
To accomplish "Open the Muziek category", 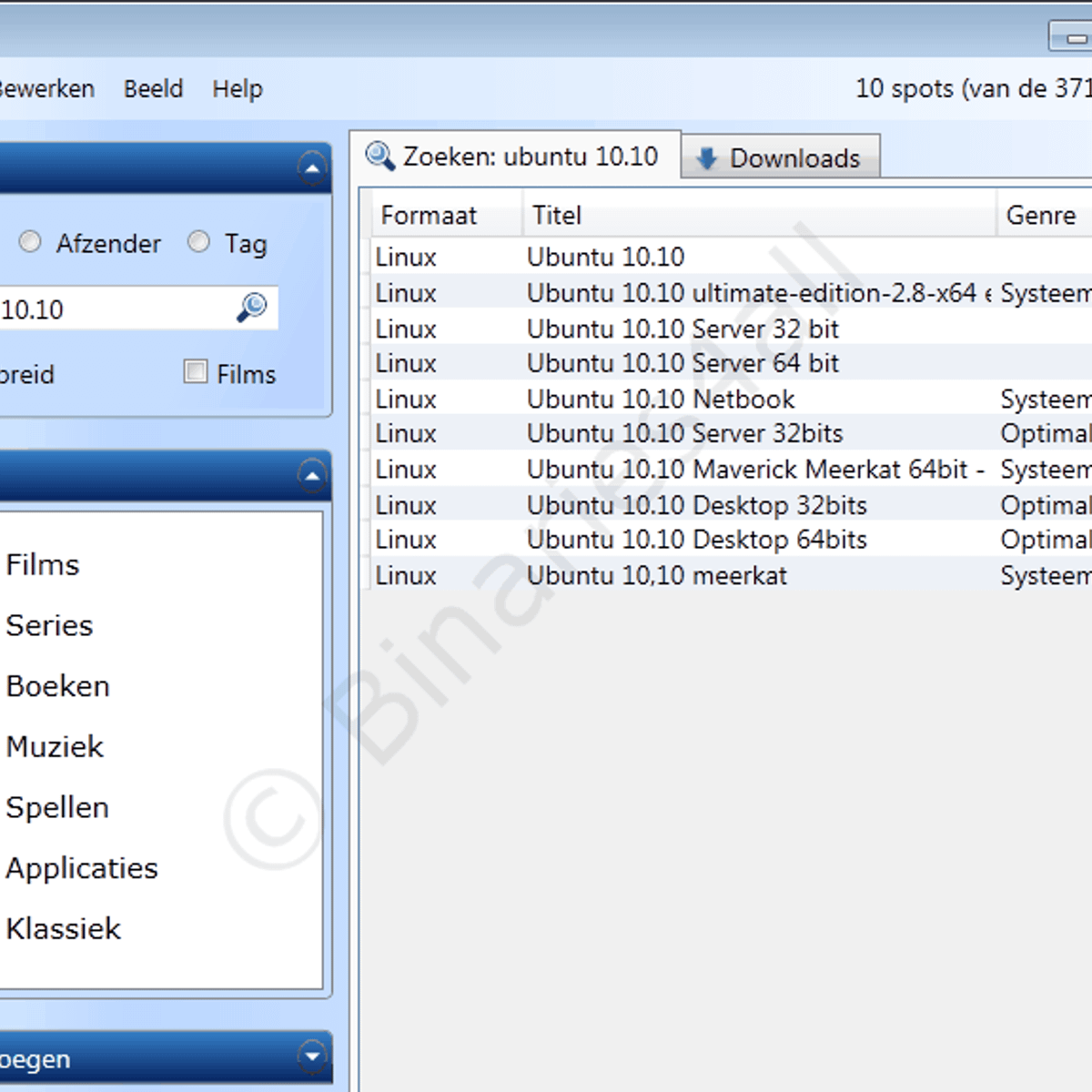I will point(55,747).
